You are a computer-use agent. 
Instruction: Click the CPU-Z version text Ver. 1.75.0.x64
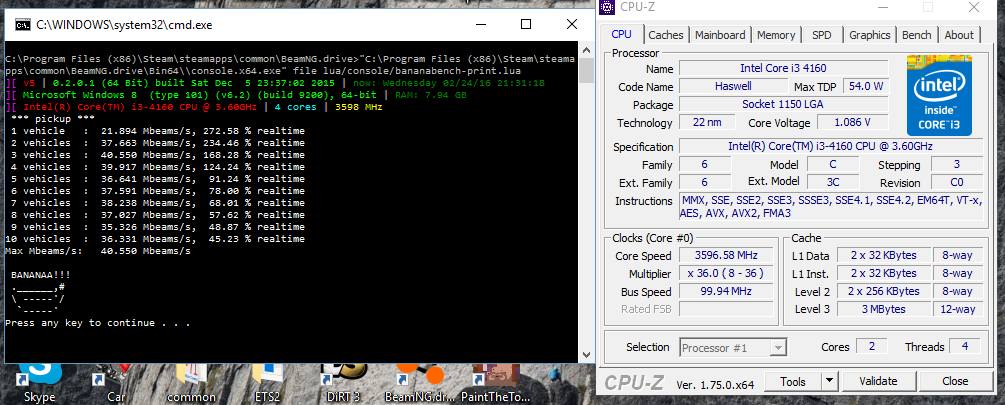(x=715, y=384)
